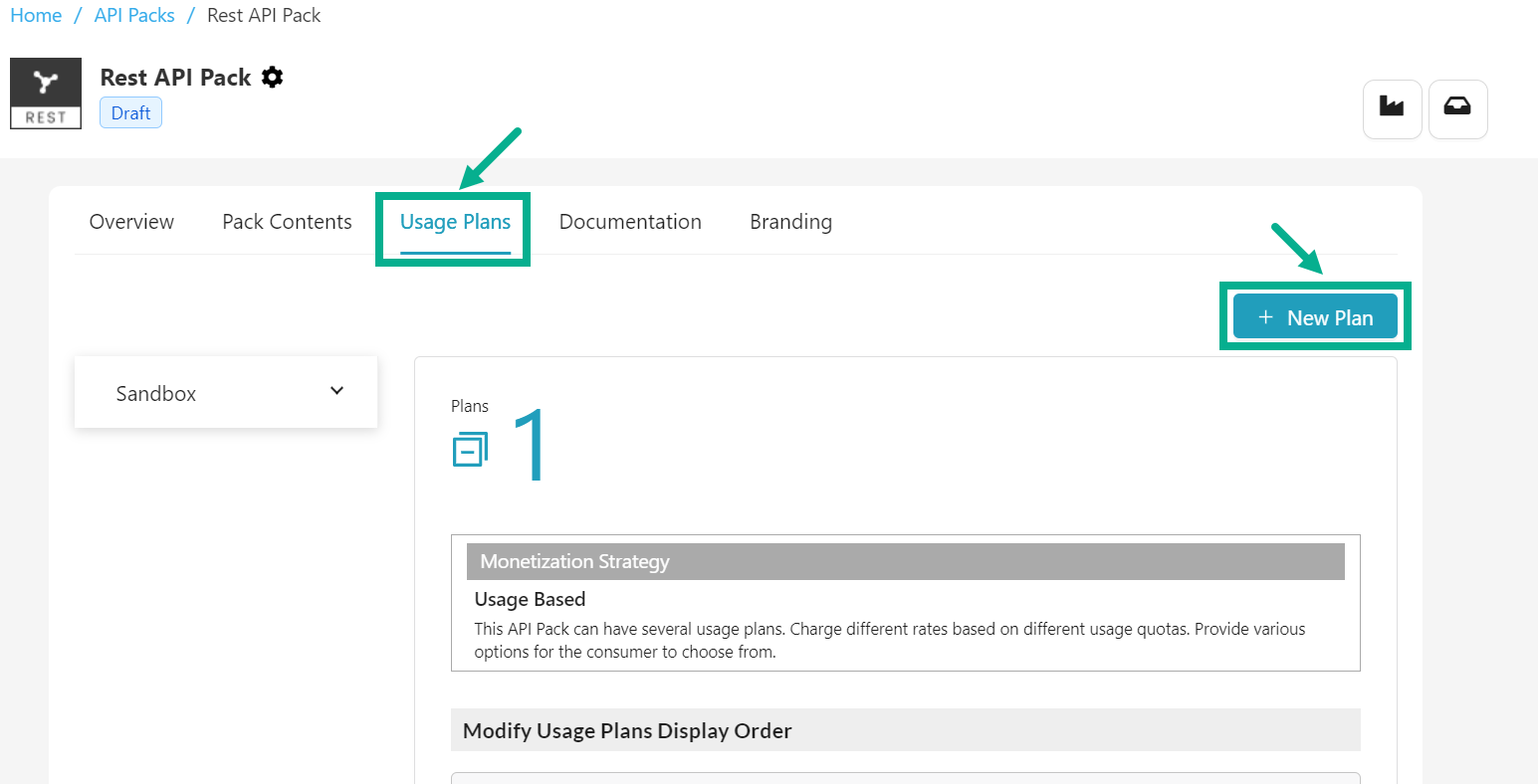Click the Usage Based strategy label
This screenshot has width=1538, height=784.
pyautogui.click(x=530, y=599)
